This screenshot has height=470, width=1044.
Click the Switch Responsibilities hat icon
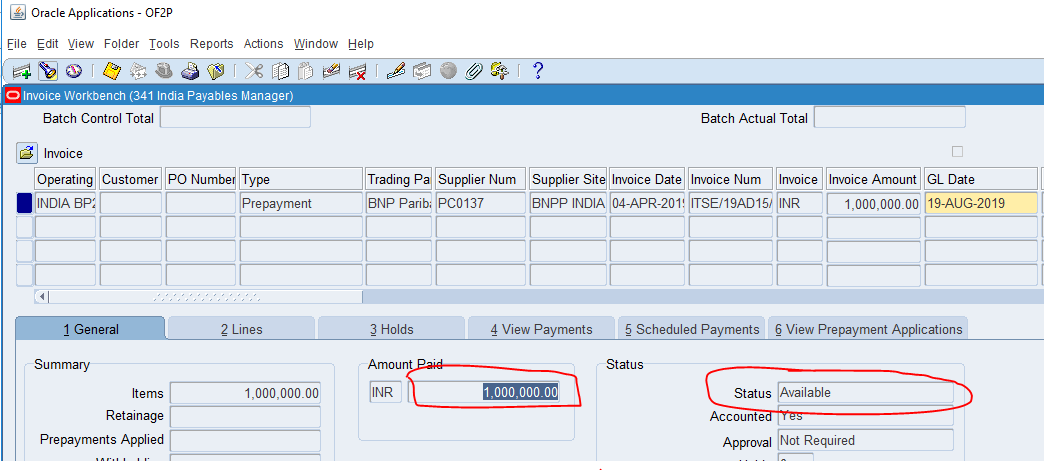pos(164,71)
